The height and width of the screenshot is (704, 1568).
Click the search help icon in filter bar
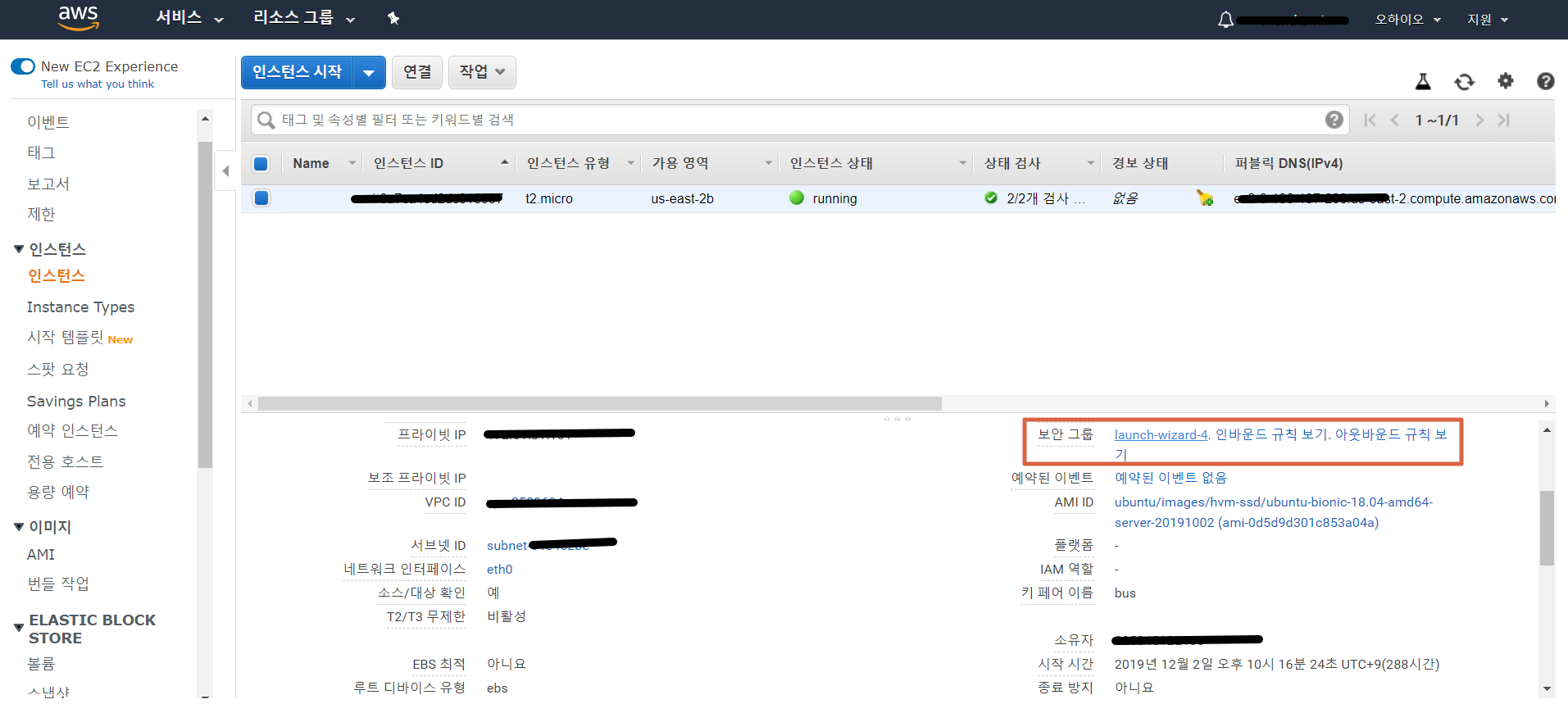[1334, 120]
